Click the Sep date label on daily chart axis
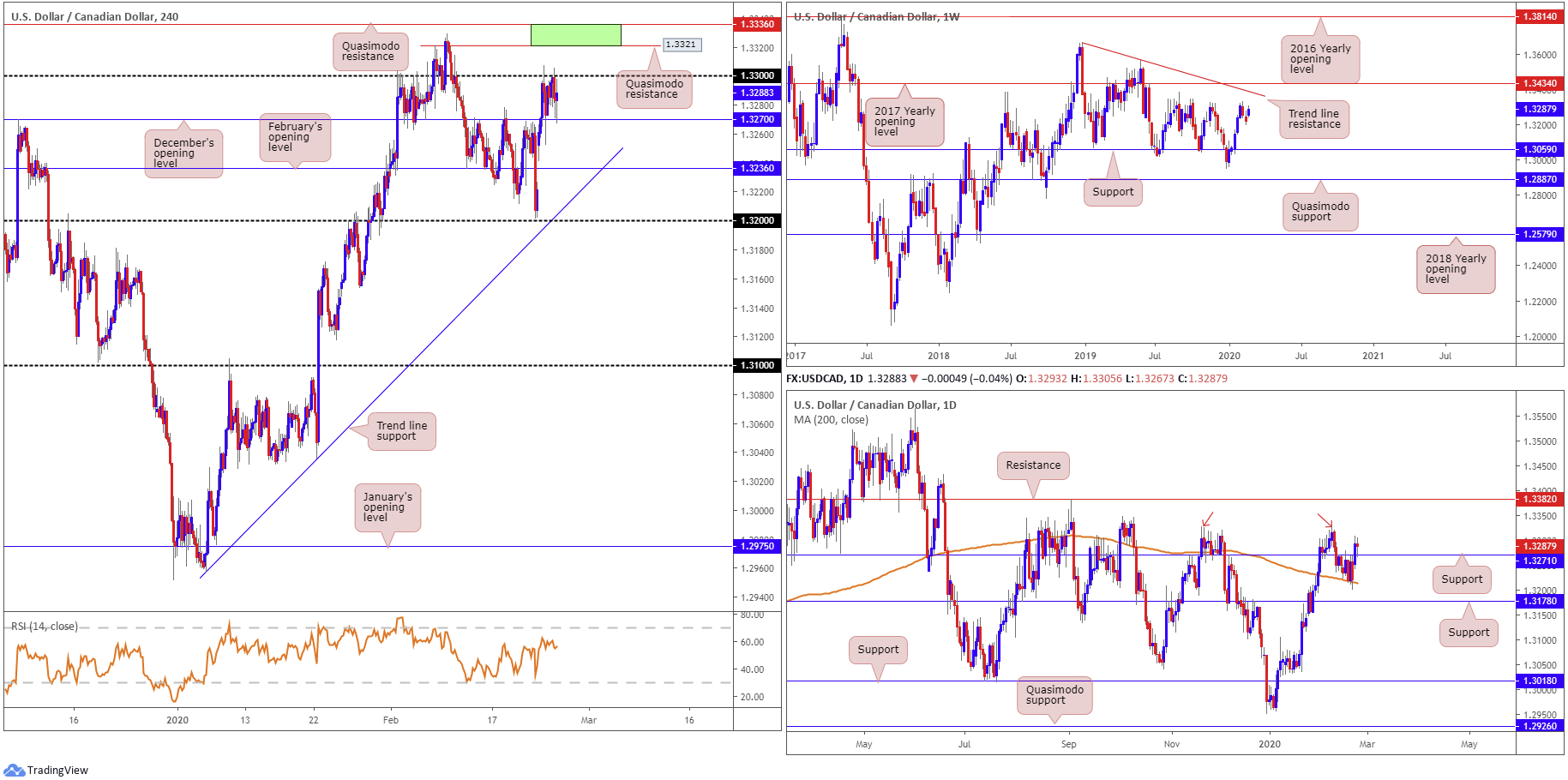Screen dimensions: 1568x780 pyautogui.click(x=1068, y=744)
